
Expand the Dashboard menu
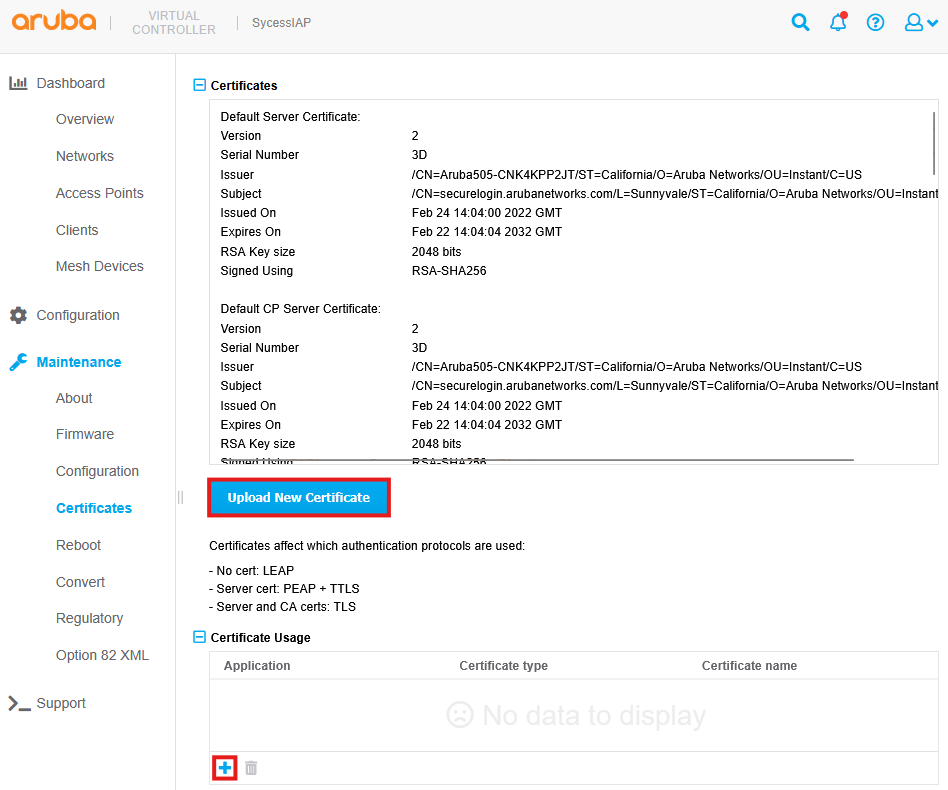point(70,83)
